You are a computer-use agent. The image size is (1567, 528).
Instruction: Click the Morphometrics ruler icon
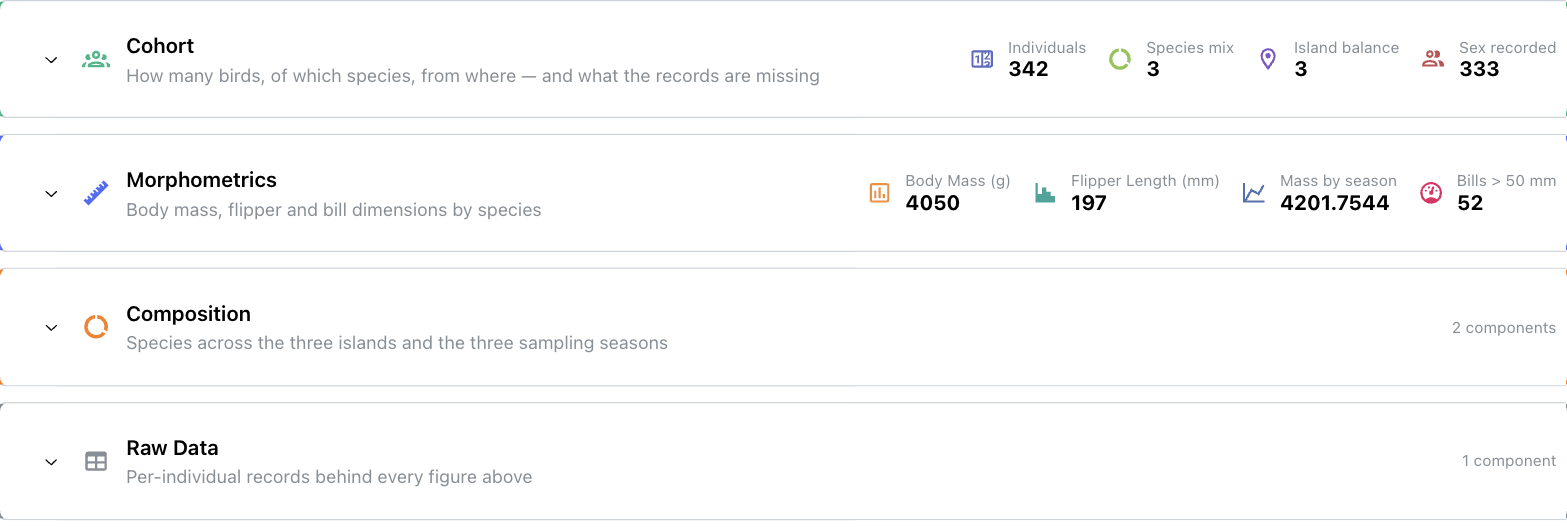pyautogui.click(x=96, y=193)
